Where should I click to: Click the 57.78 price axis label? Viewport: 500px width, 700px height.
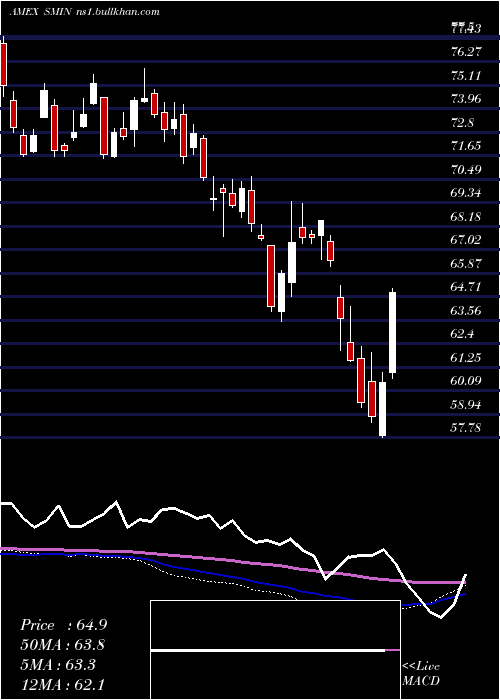pyautogui.click(x=466, y=428)
